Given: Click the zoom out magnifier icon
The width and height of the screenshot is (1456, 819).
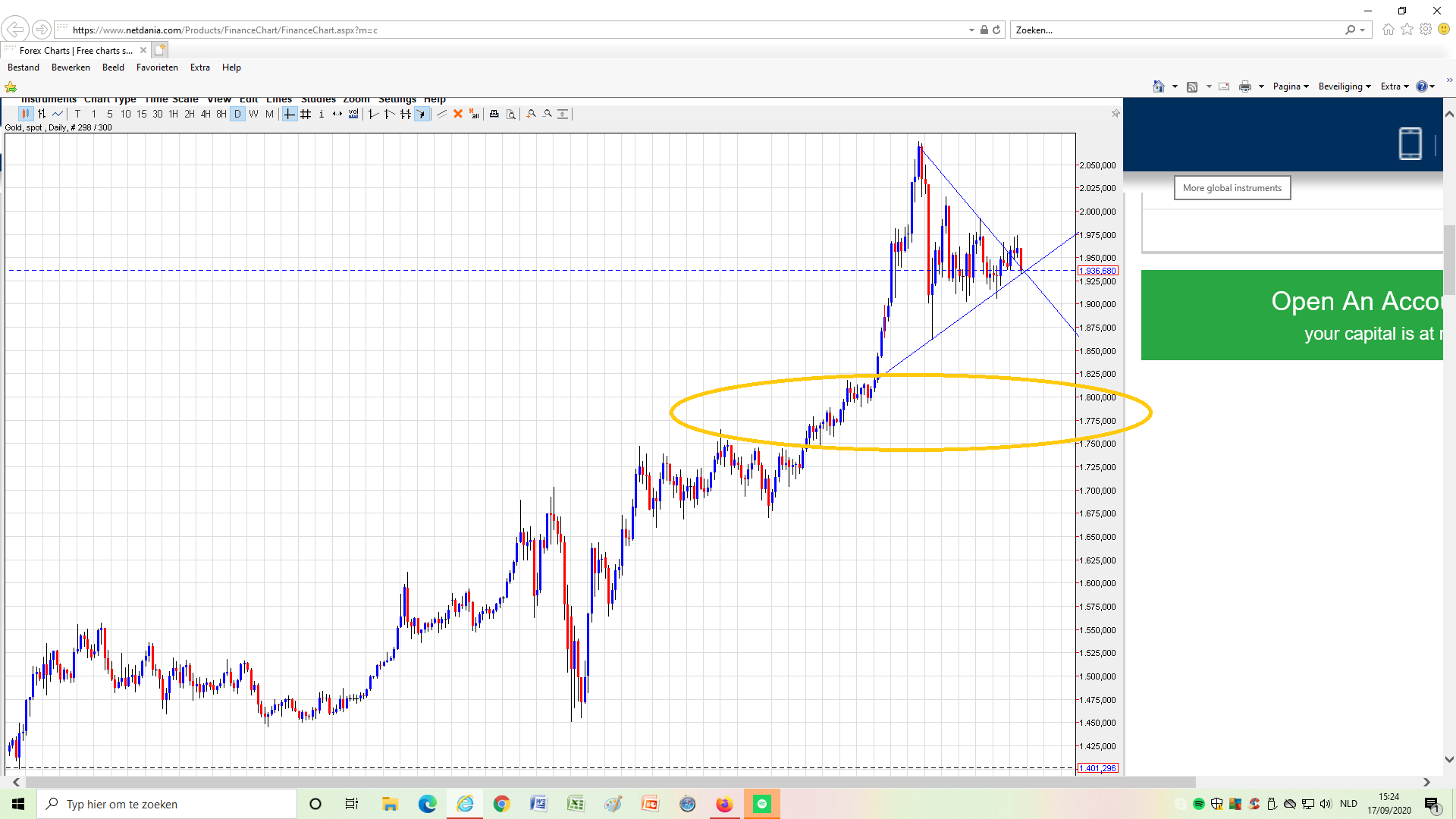Looking at the screenshot, I should (548, 114).
